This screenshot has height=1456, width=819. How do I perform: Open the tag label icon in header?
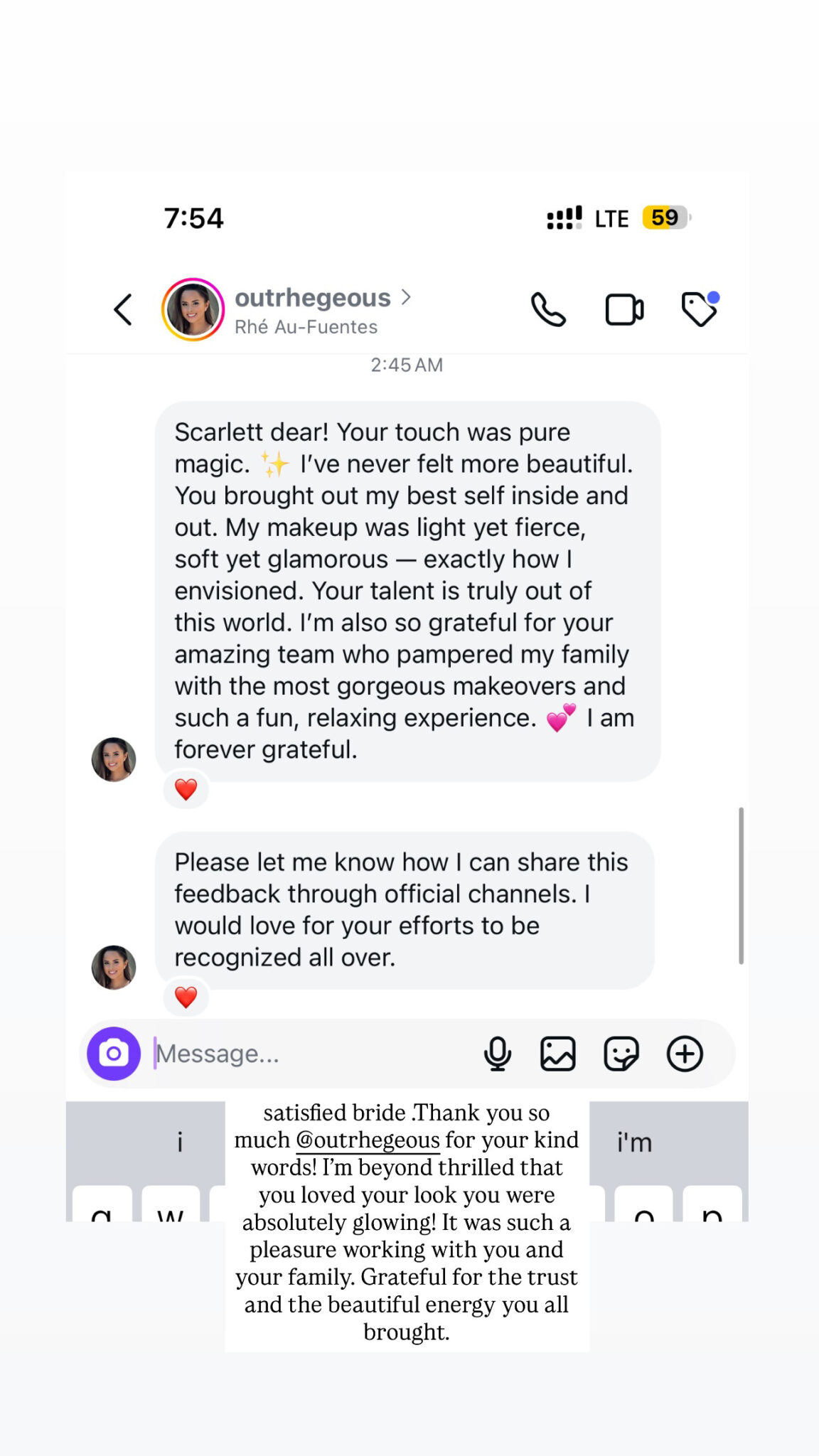[x=700, y=309]
